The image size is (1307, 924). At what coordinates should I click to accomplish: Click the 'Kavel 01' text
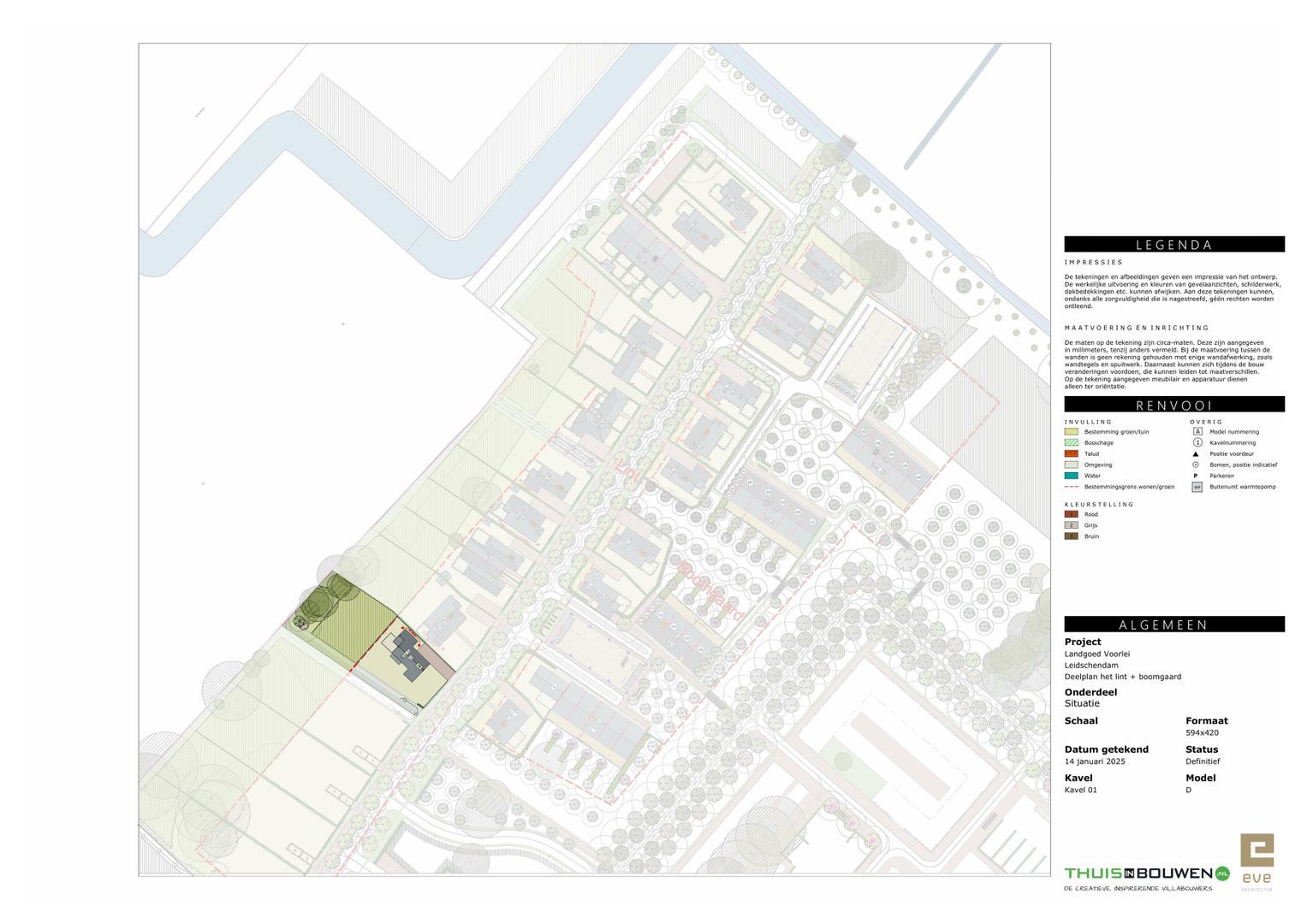pyautogui.click(x=1080, y=790)
